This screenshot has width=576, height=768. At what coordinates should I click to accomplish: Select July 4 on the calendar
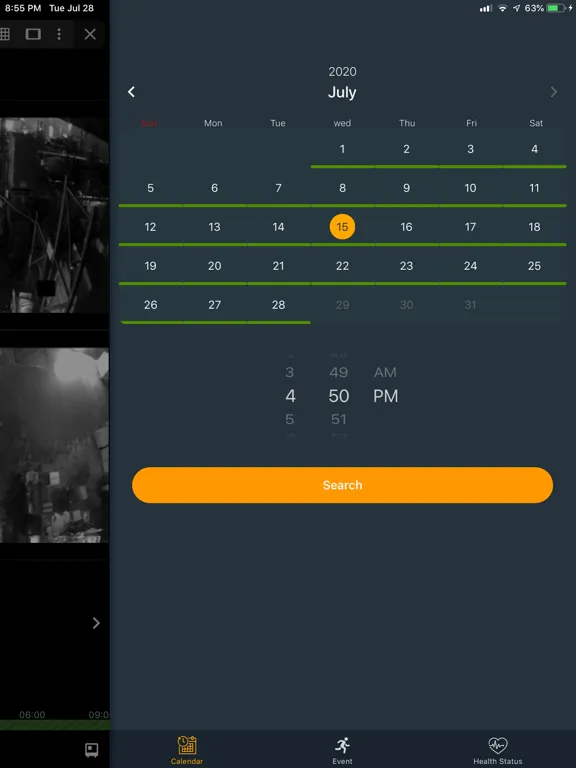(x=534, y=149)
